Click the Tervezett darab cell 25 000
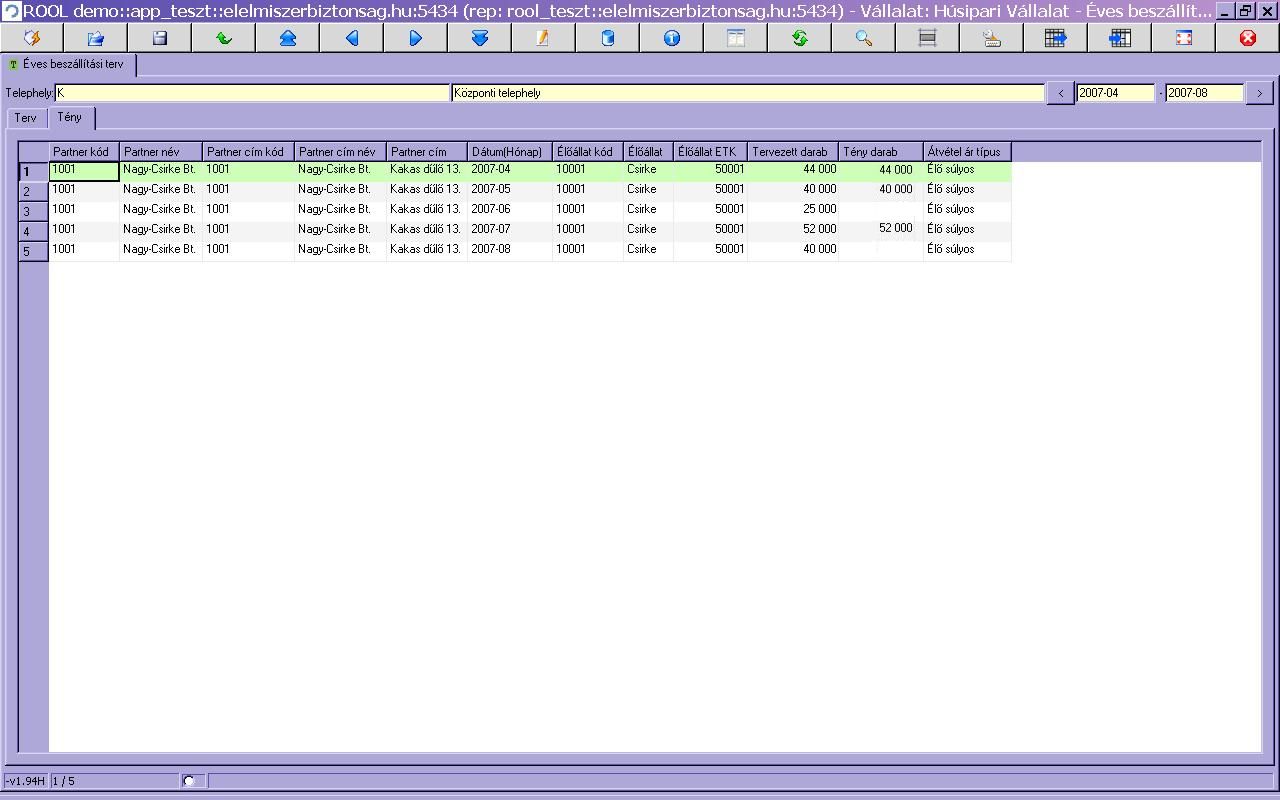This screenshot has width=1280, height=800. click(793, 211)
